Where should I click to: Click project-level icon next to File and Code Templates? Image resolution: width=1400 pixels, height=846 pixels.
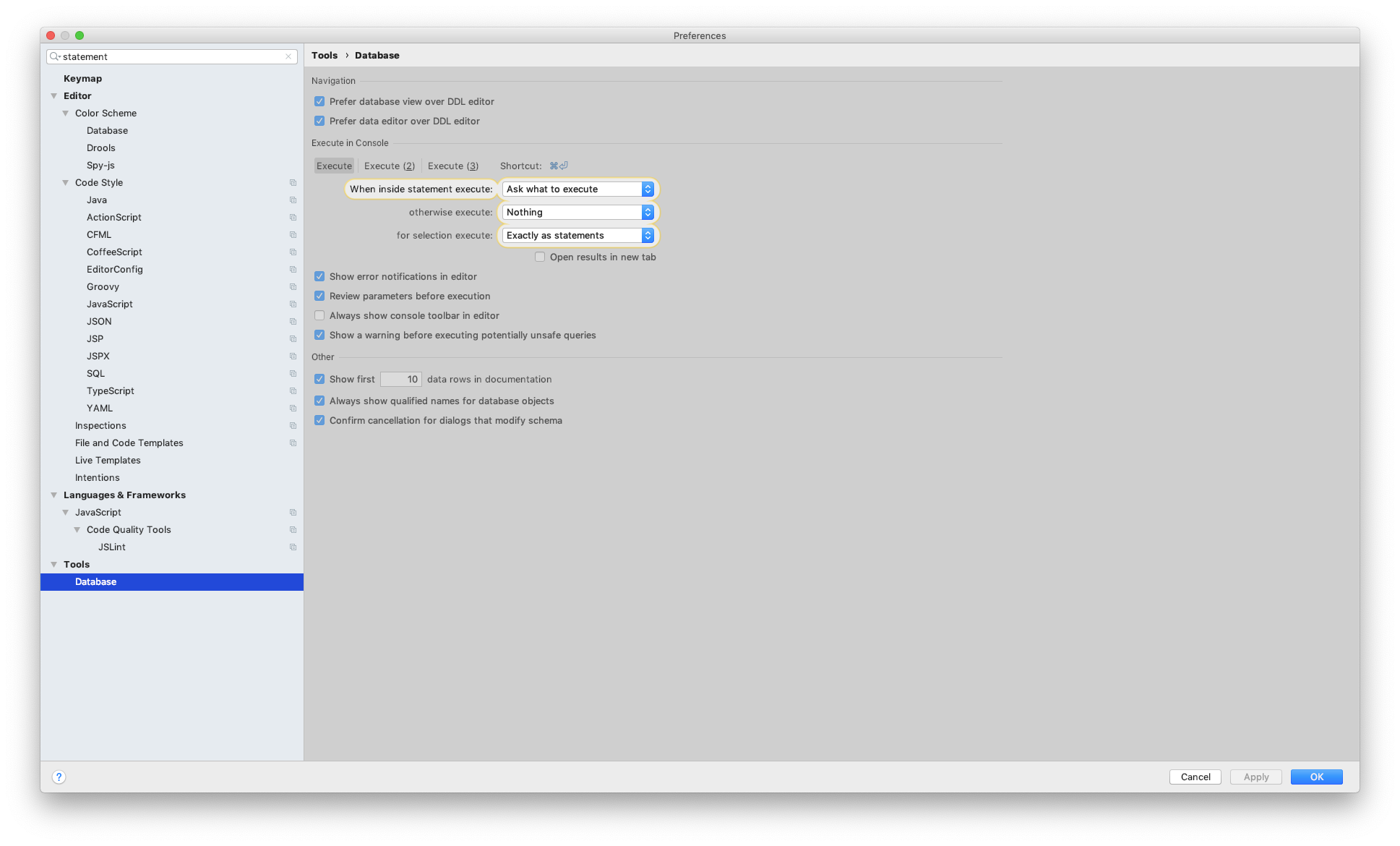(293, 443)
